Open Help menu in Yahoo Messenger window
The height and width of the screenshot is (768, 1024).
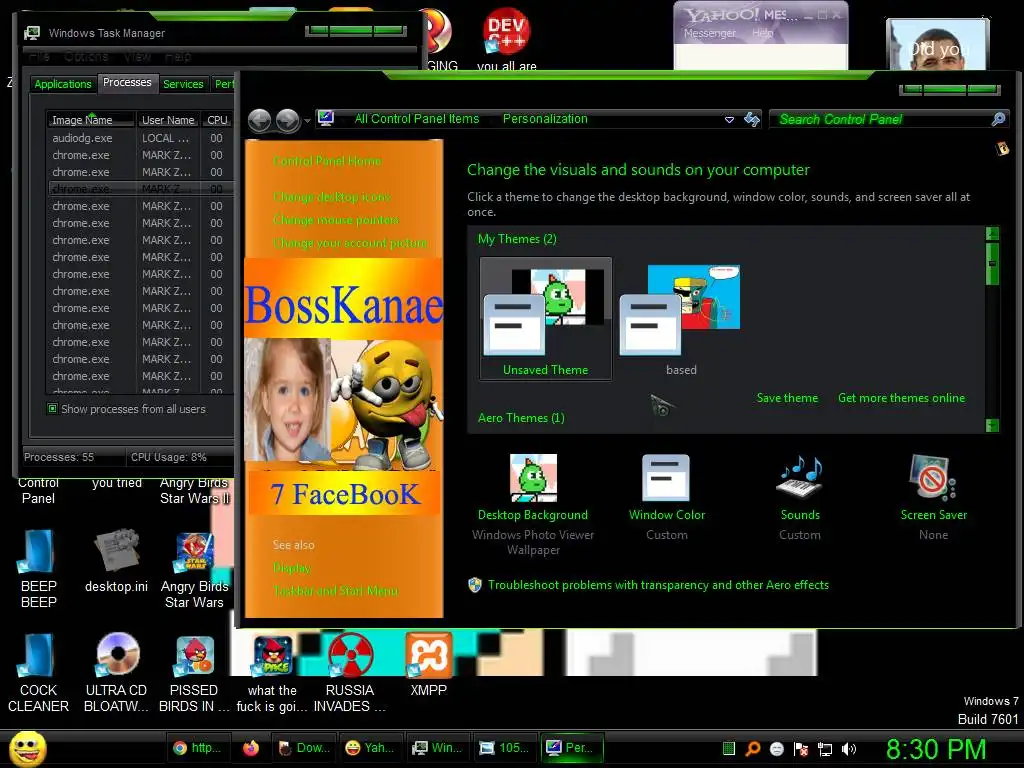(x=762, y=33)
